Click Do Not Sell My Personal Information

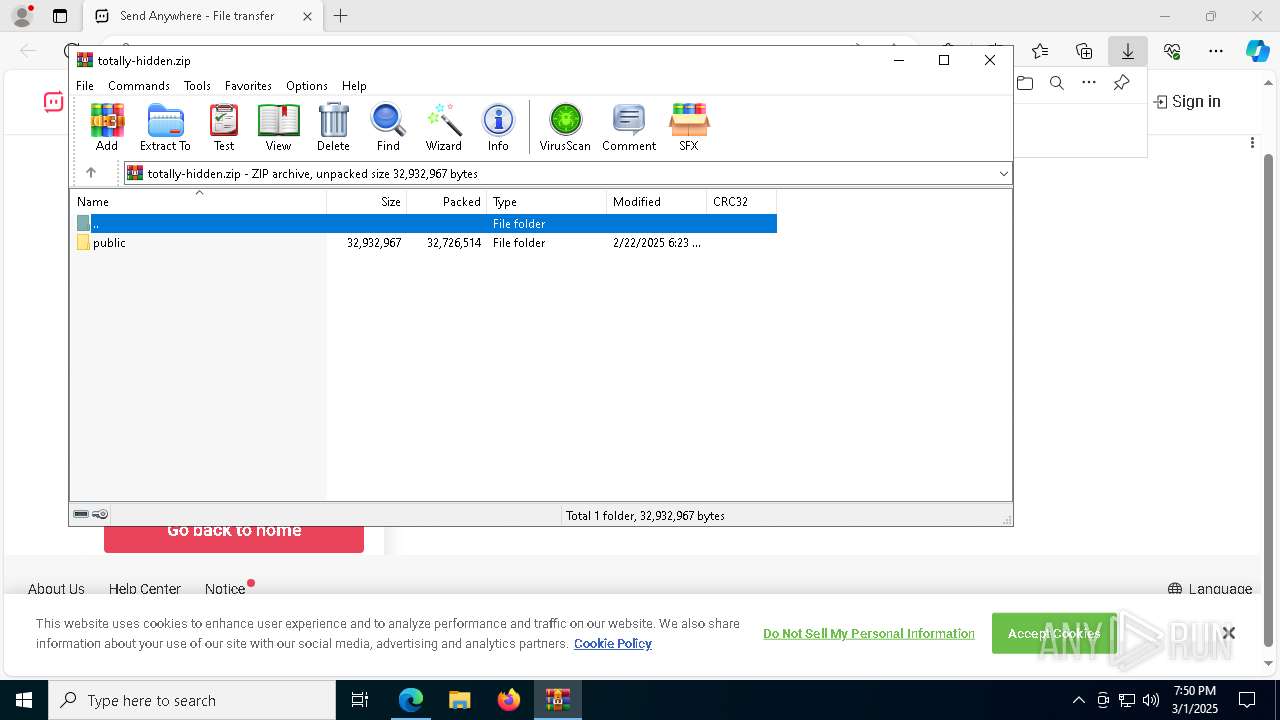[x=869, y=634]
